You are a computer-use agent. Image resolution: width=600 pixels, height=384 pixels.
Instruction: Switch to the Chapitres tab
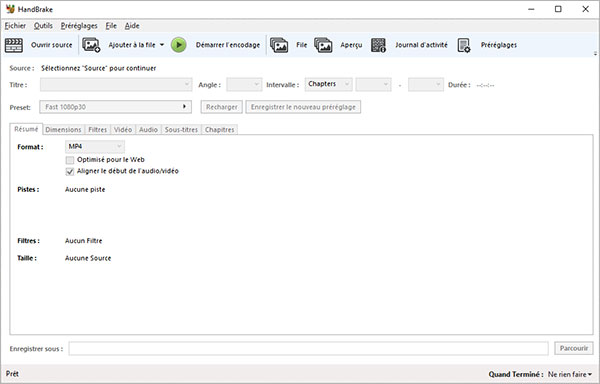220,130
